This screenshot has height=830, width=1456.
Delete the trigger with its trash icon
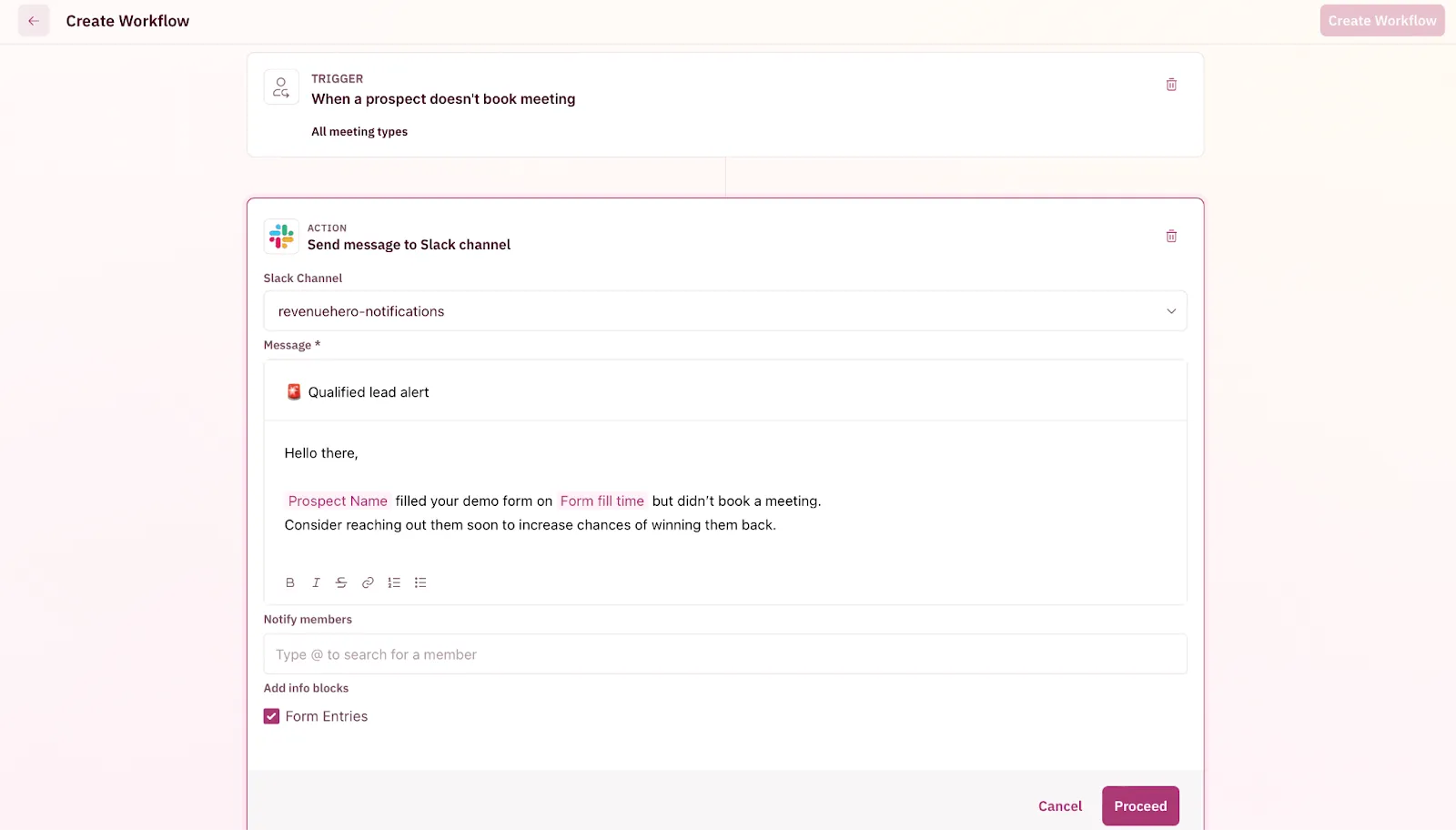point(1171,85)
